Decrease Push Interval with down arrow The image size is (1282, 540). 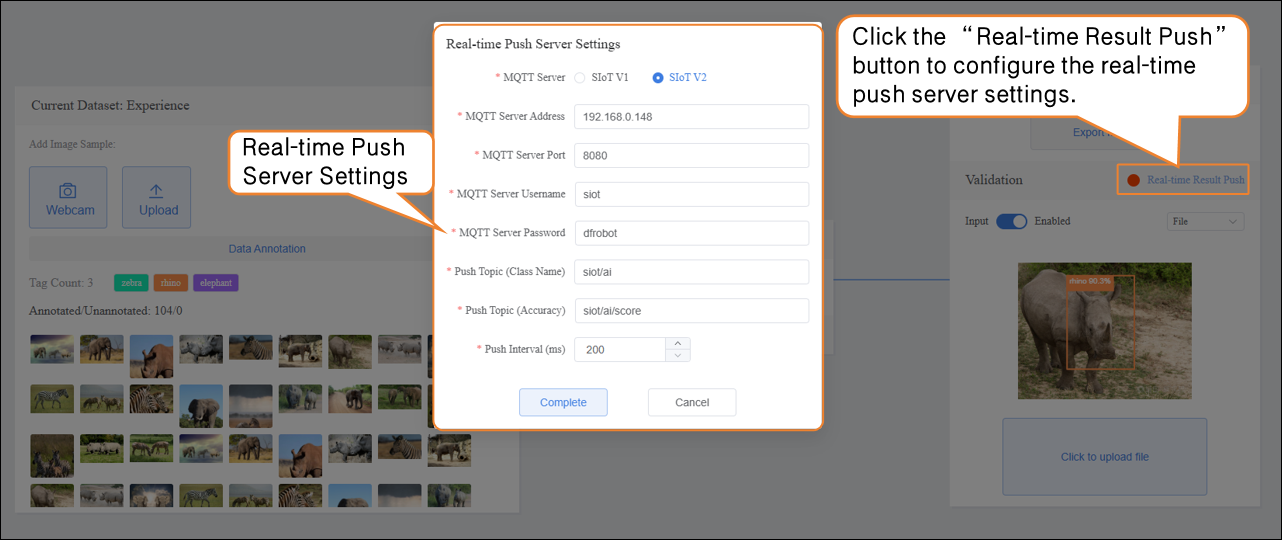[x=678, y=355]
